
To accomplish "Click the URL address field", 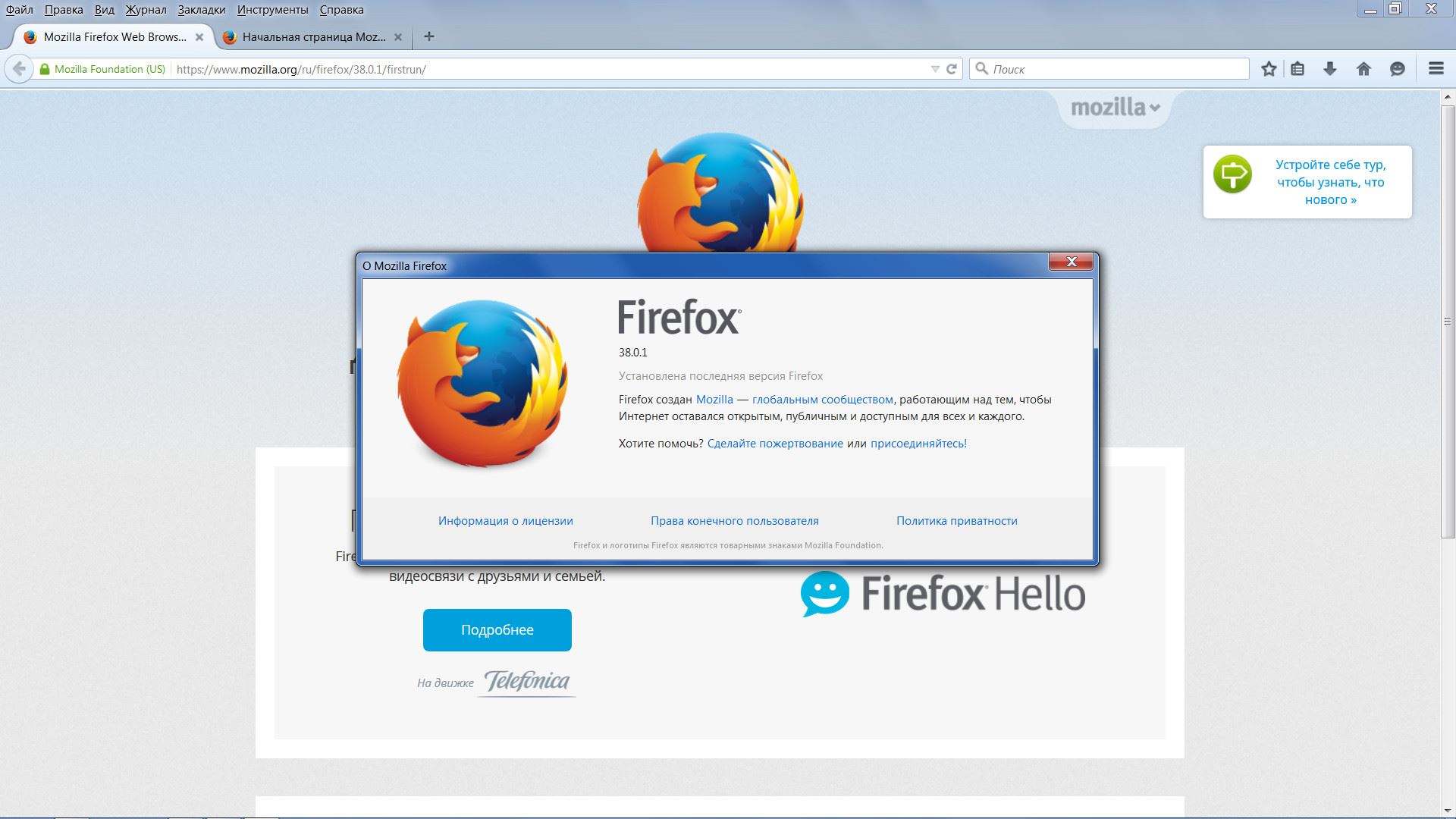I will tap(550, 69).
